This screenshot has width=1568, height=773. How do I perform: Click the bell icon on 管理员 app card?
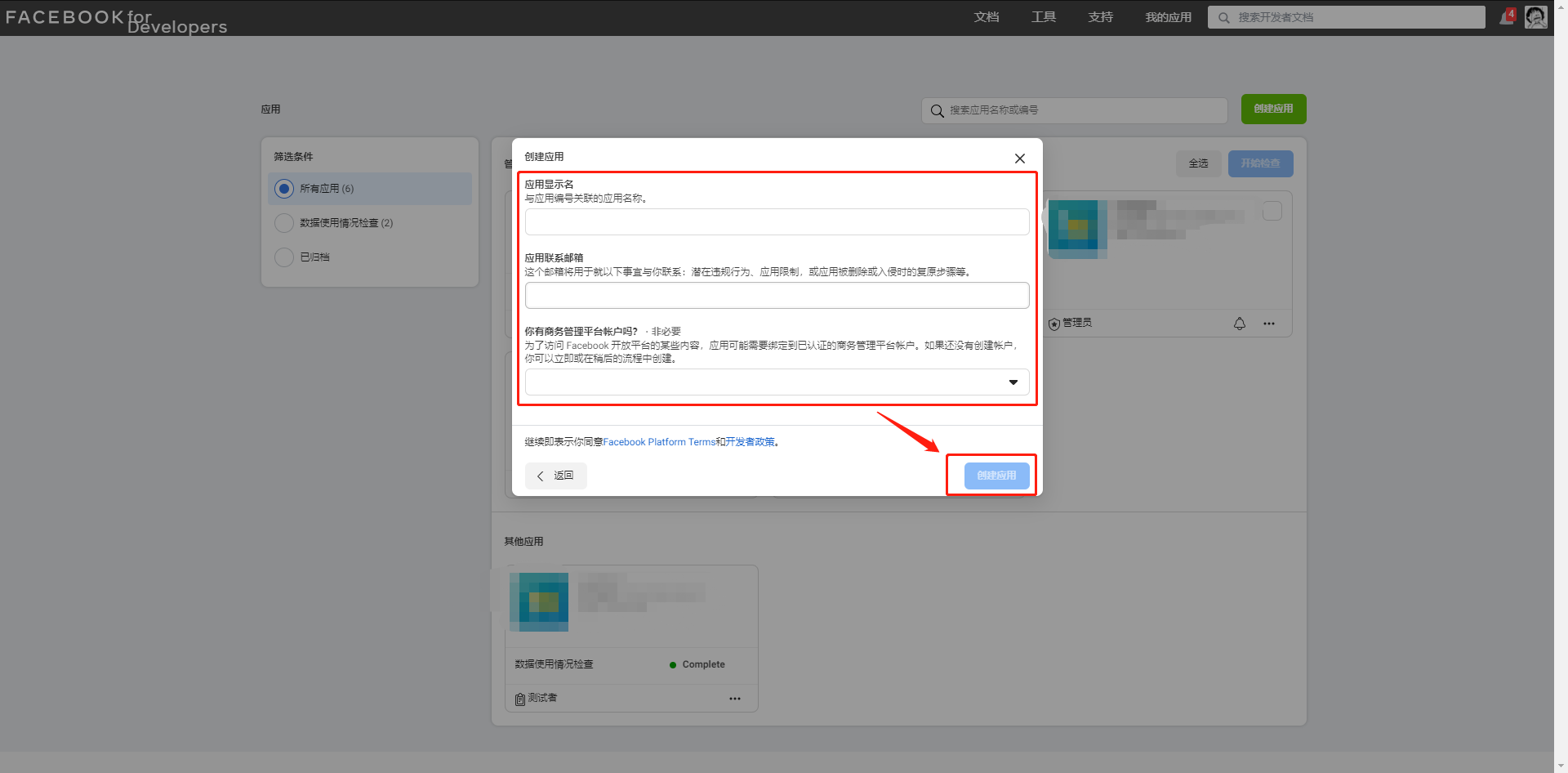click(1239, 324)
